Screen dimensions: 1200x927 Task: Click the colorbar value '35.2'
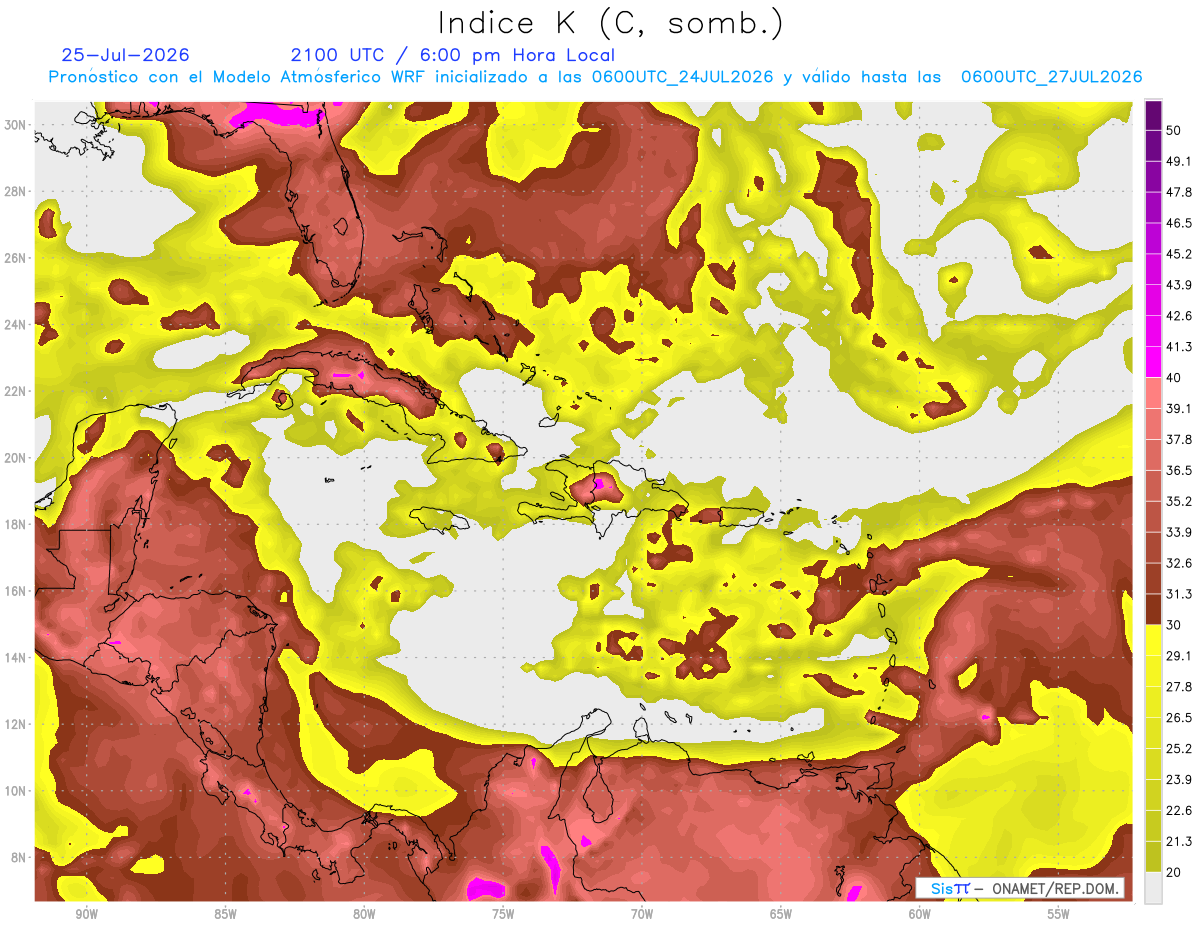(1178, 501)
